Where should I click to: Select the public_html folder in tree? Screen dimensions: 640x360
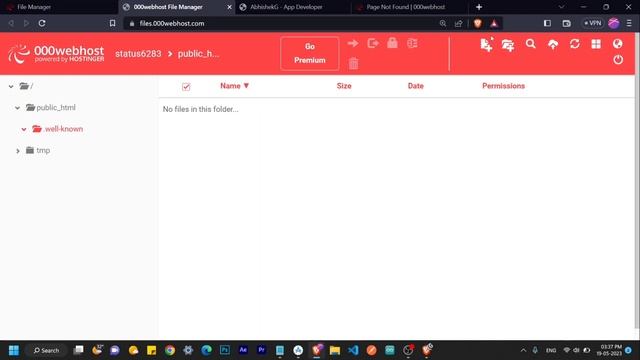tap(51, 108)
